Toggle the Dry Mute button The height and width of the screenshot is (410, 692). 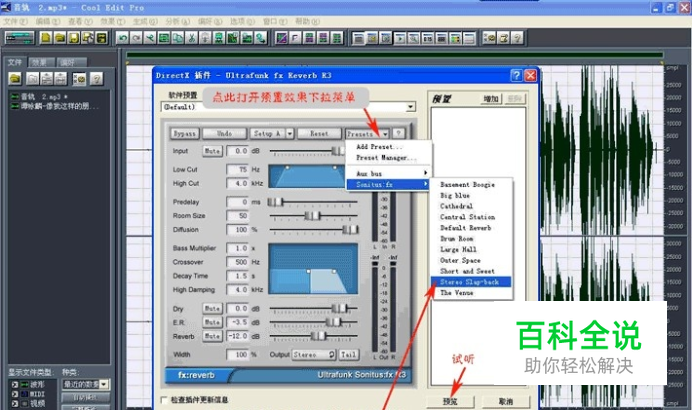coord(212,308)
